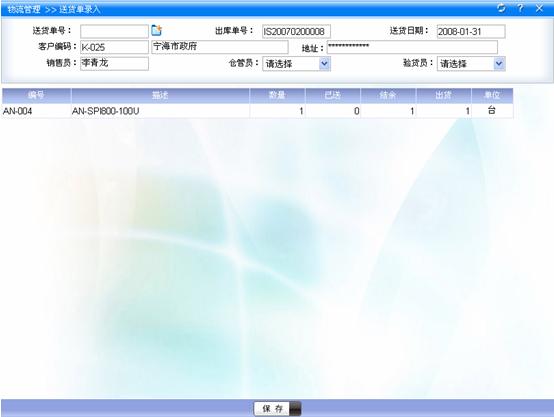Click the 数量 column header
This screenshot has height=417, width=554.
(x=277, y=95)
